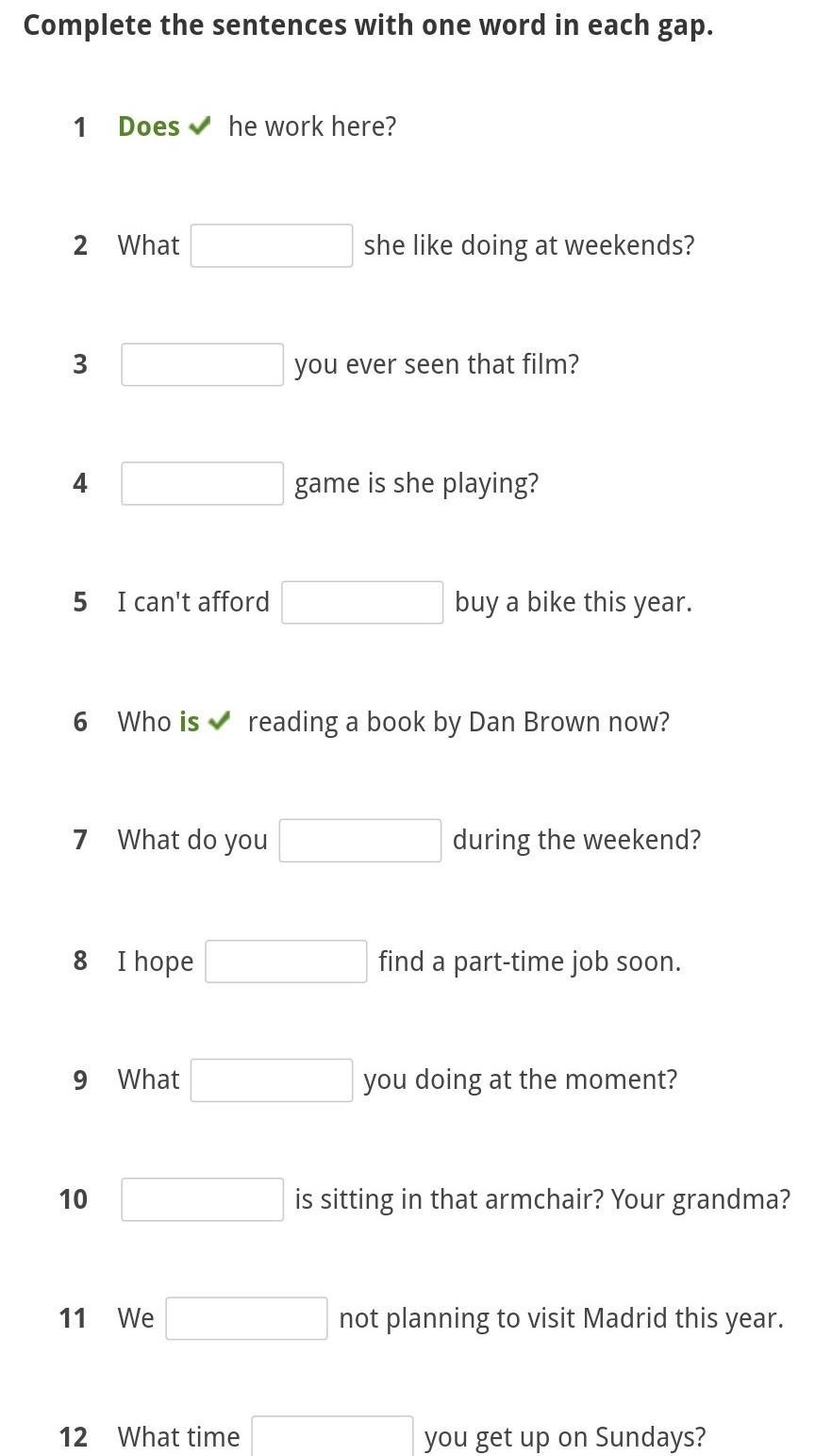Click the text "find a part-time job soon."
The height and width of the screenshot is (1456, 815).
[x=529, y=962]
